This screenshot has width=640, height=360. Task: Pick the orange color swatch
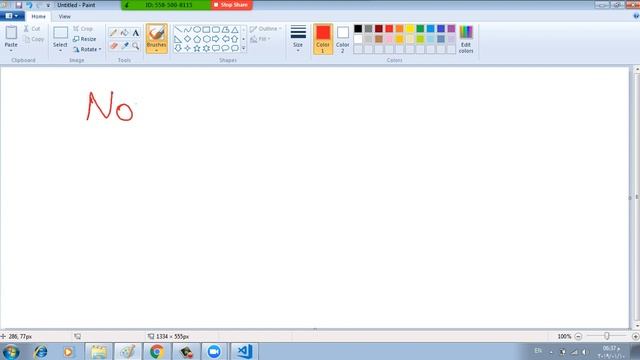pyautogui.click(x=400, y=29)
